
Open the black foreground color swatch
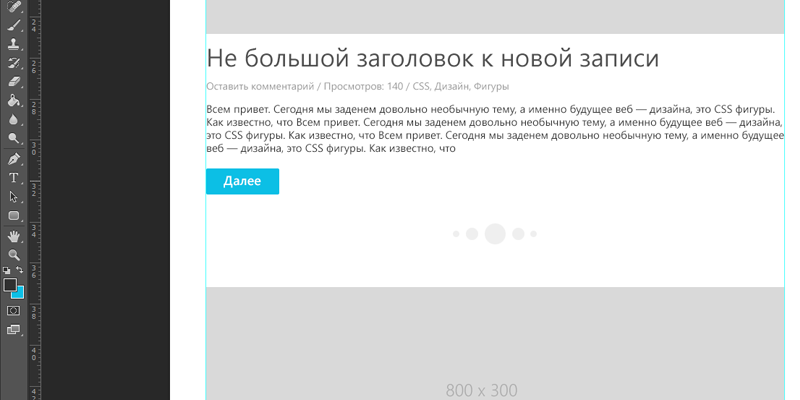pyautogui.click(x=10, y=285)
